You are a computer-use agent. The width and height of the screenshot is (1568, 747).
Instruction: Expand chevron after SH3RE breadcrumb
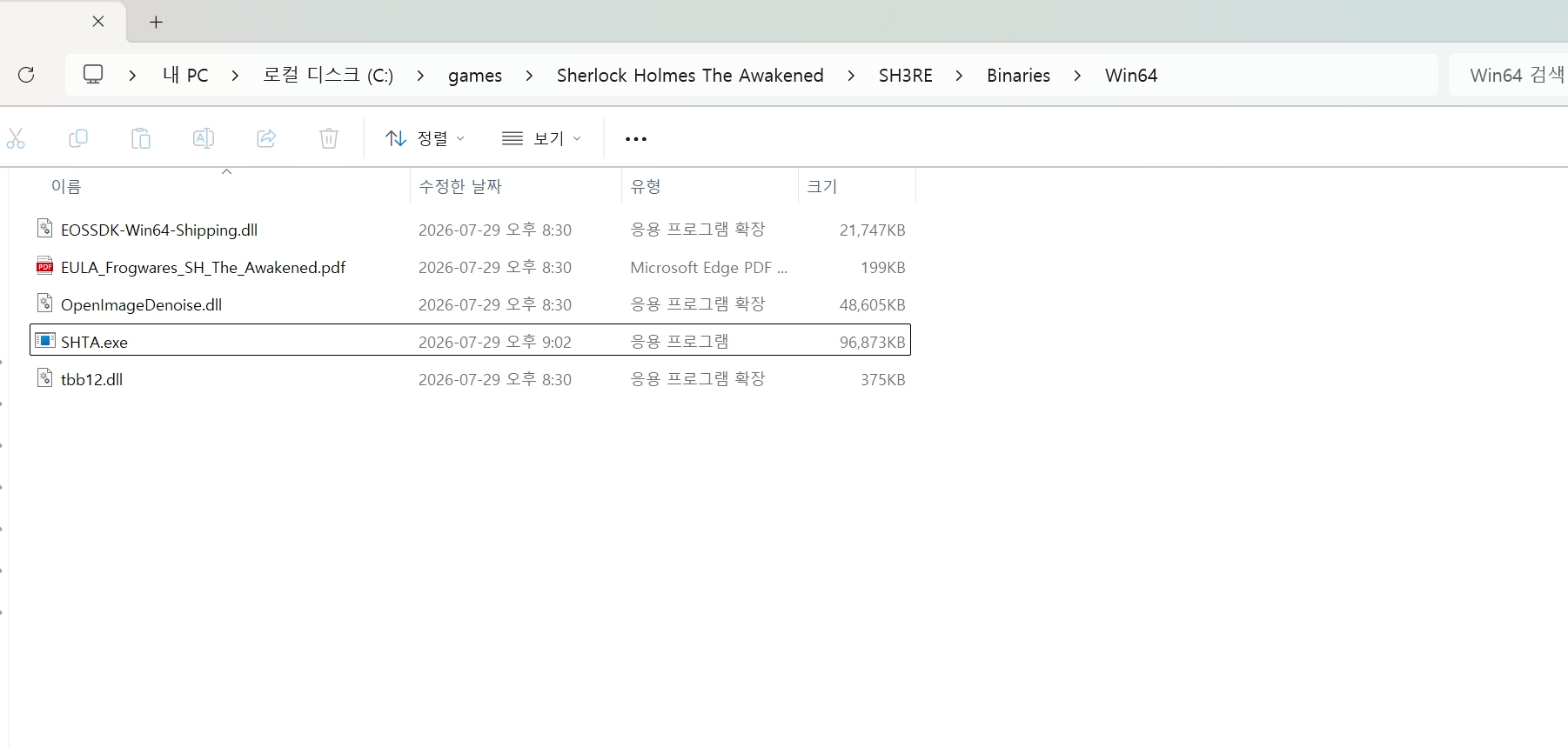(959, 76)
